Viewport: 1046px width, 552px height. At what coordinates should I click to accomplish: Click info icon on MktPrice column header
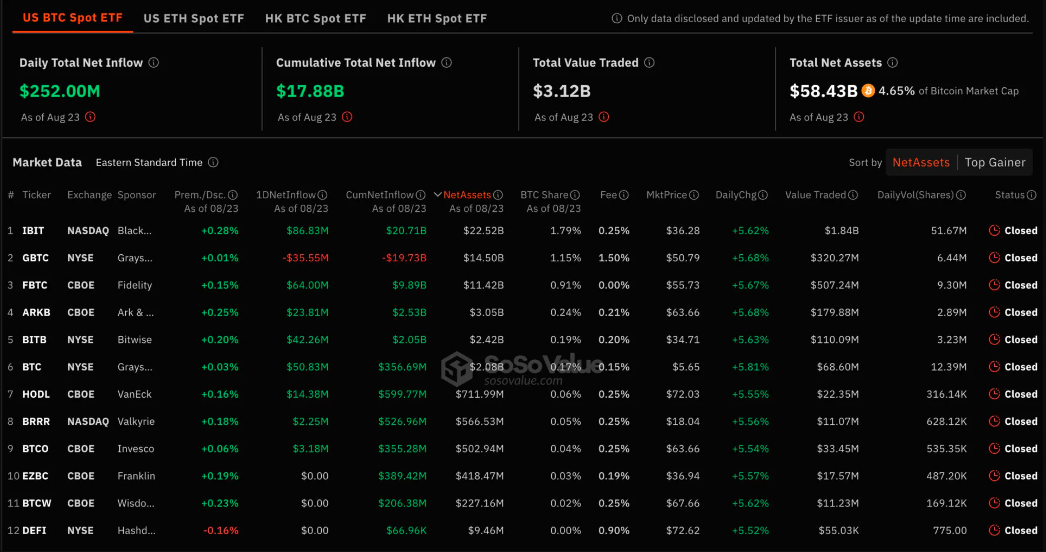pyautogui.click(x=694, y=195)
